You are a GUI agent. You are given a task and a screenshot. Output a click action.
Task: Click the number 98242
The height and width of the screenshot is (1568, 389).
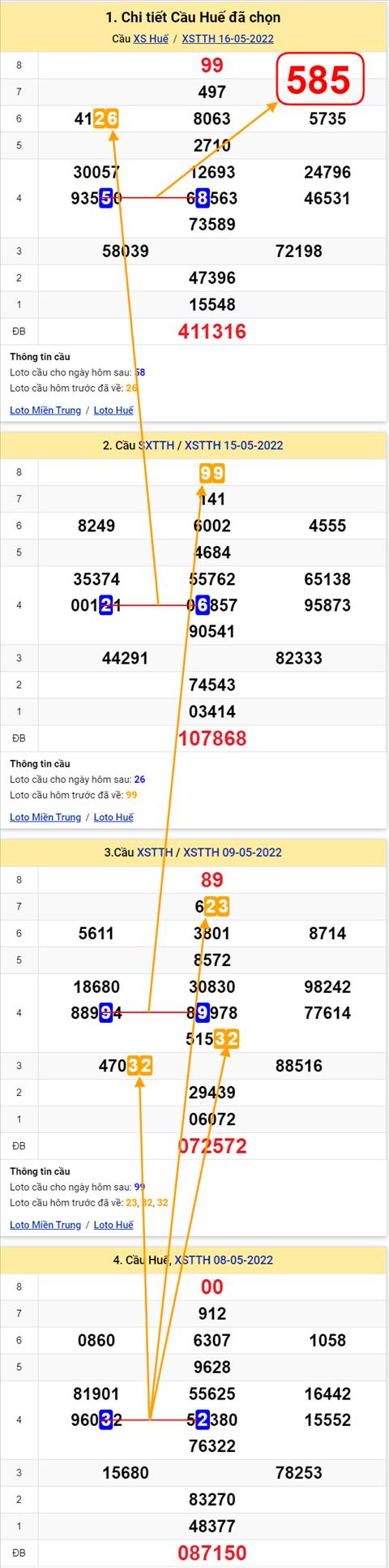(327, 987)
